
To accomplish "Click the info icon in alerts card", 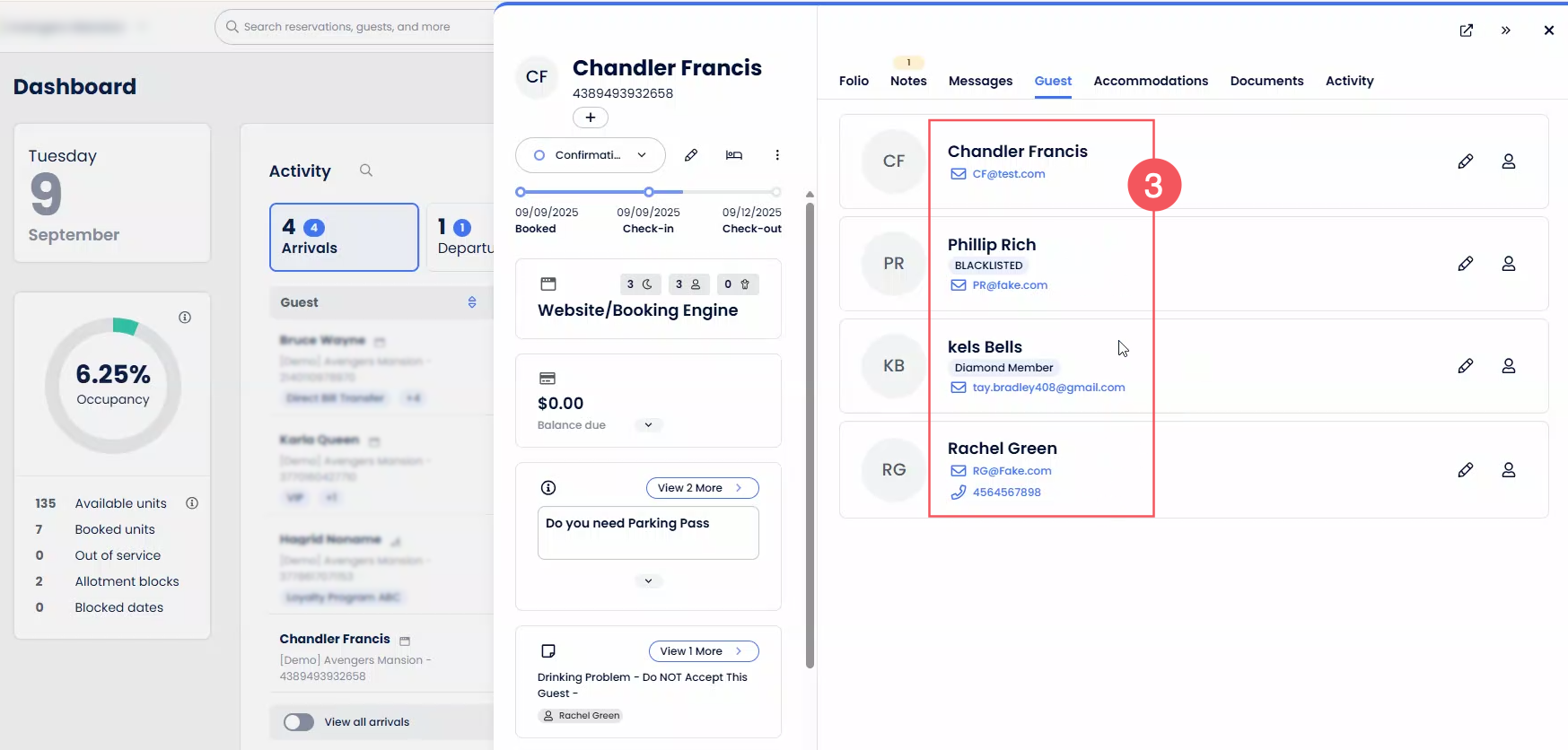I will click(548, 488).
